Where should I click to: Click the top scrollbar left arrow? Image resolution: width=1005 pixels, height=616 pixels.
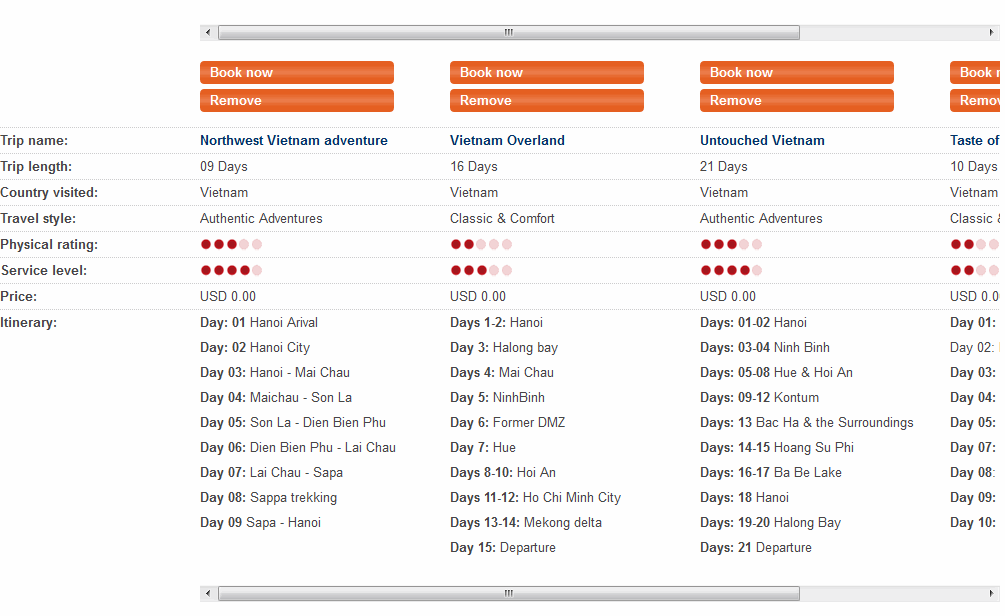click(208, 32)
